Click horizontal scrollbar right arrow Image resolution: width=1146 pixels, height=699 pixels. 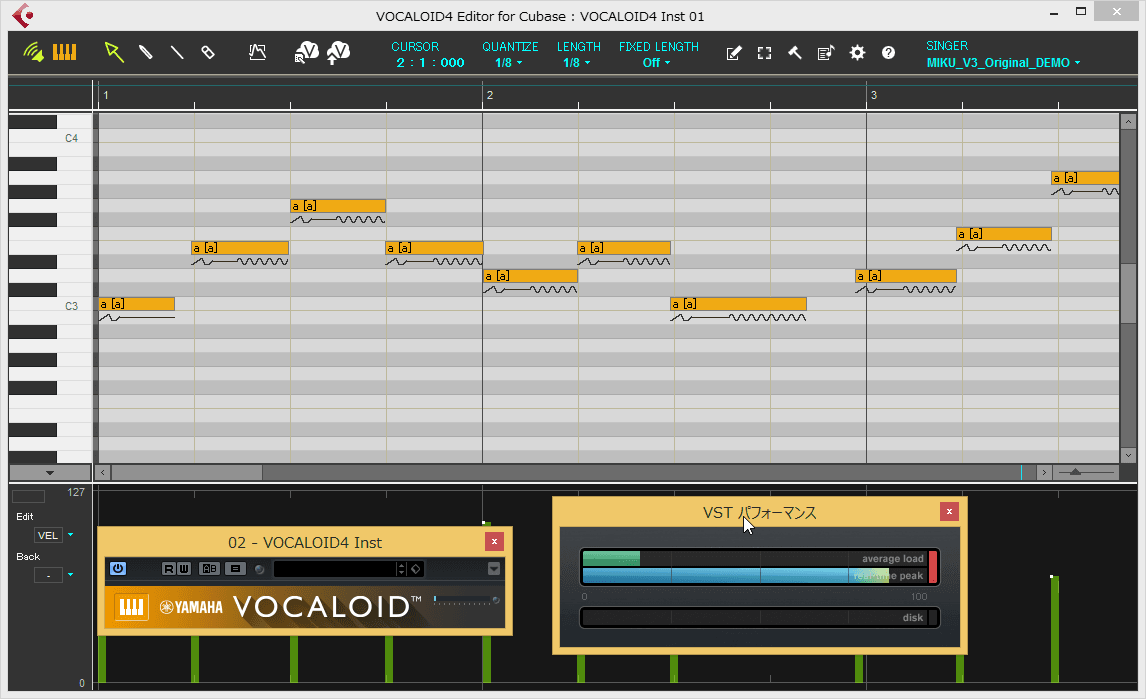[x=1044, y=473]
